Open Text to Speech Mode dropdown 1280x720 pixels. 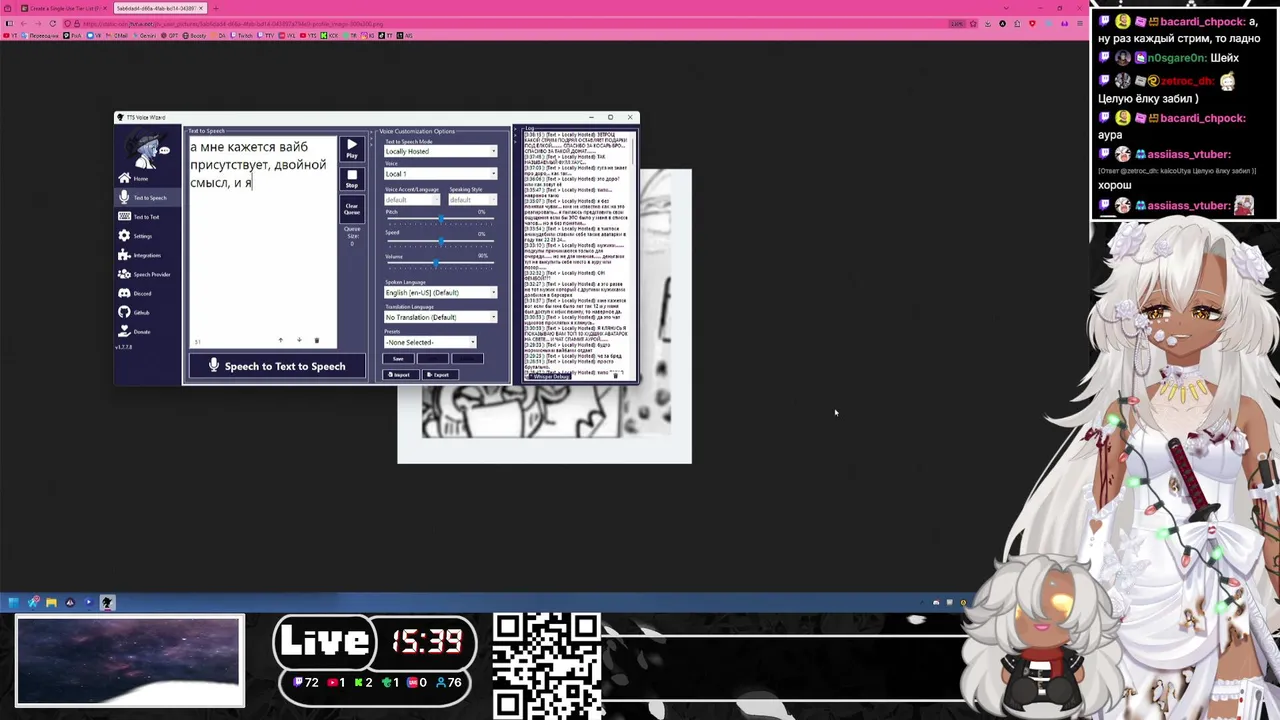(x=440, y=151)
